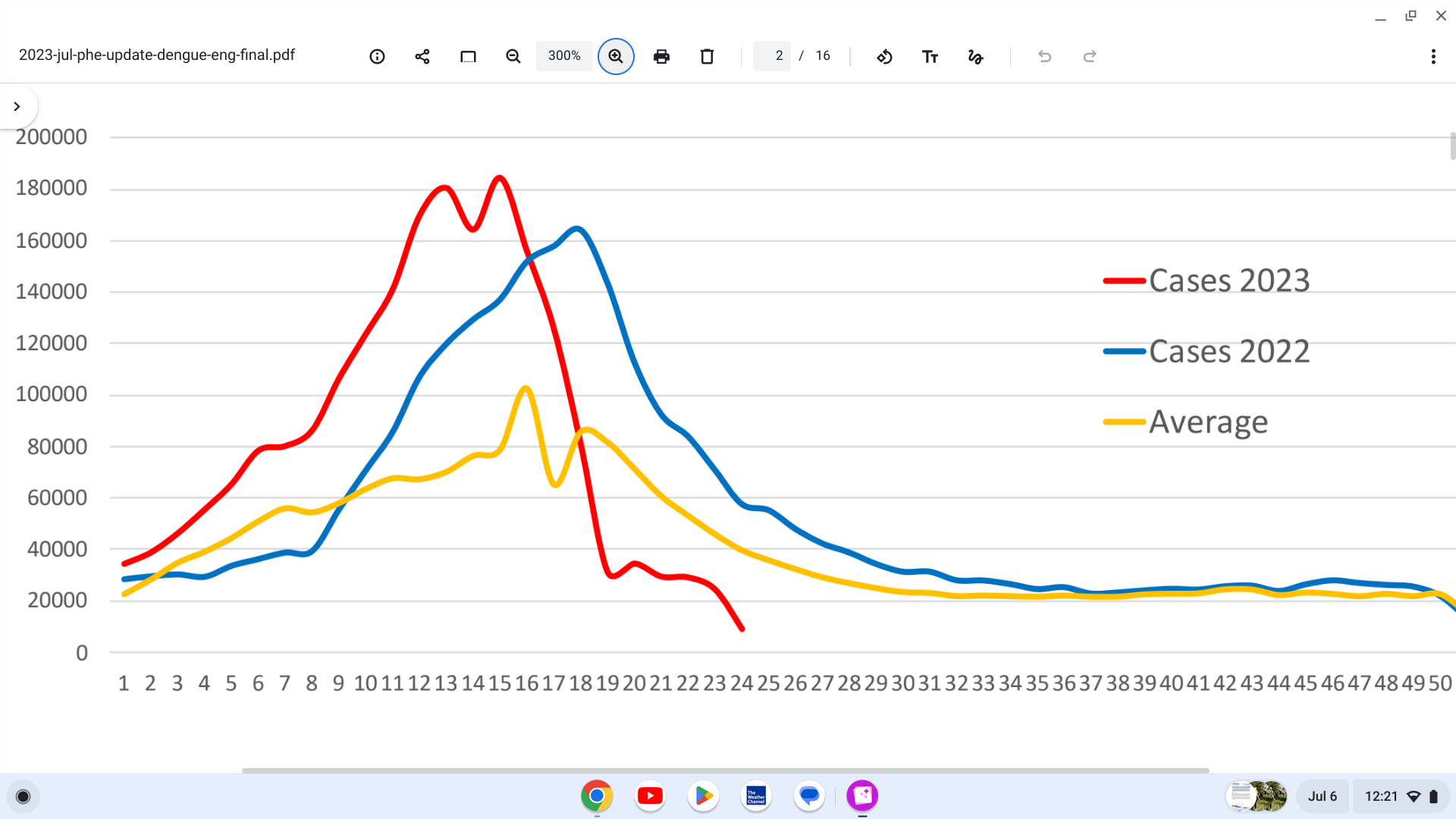
Task: Open the file info icon
Action: point(377,56)
